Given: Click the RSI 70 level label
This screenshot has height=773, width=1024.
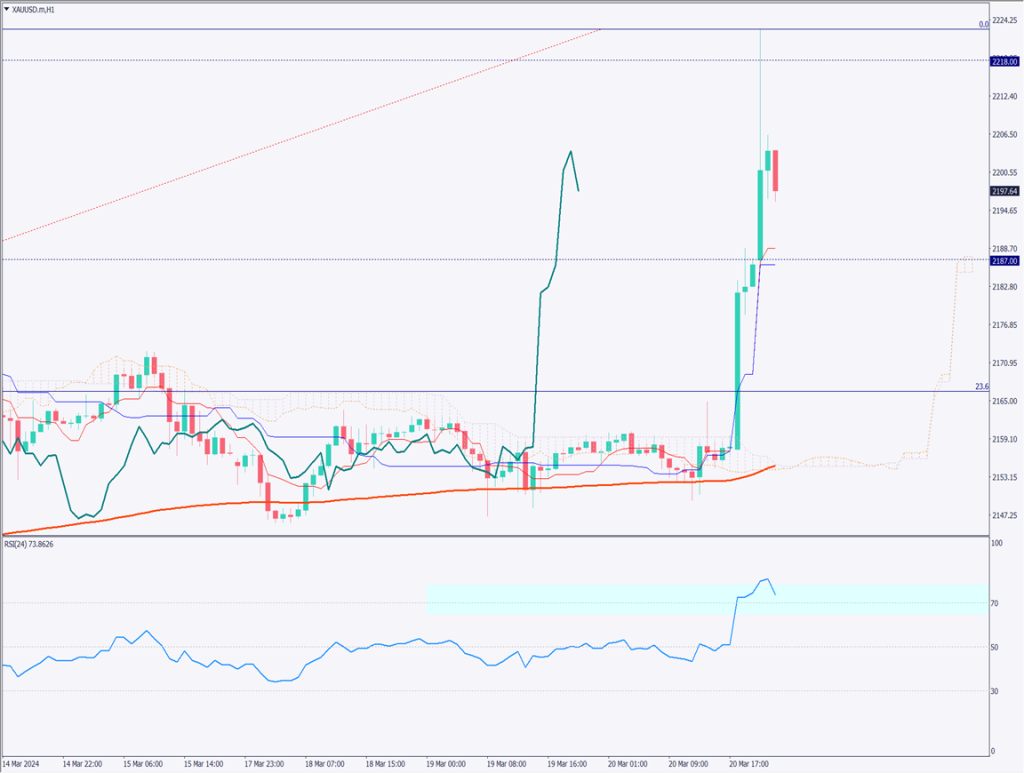Looking at the screenshot, I should tap(995, 603).
